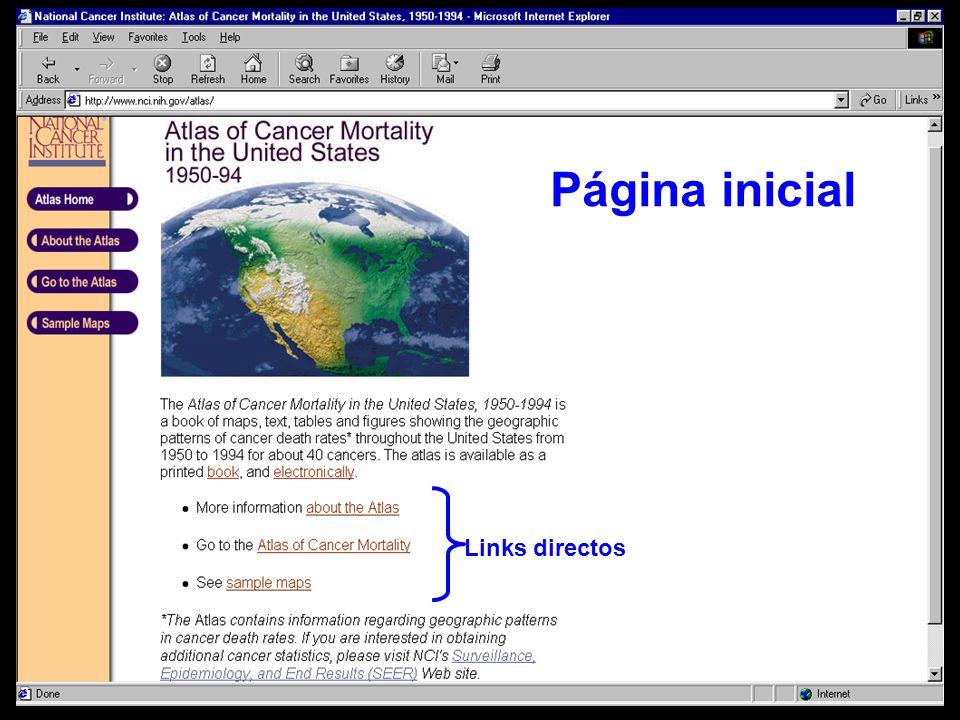Click the National Cancer Institute logo
The width and height of the screenshot is (960, 720).
pos(67,141)
